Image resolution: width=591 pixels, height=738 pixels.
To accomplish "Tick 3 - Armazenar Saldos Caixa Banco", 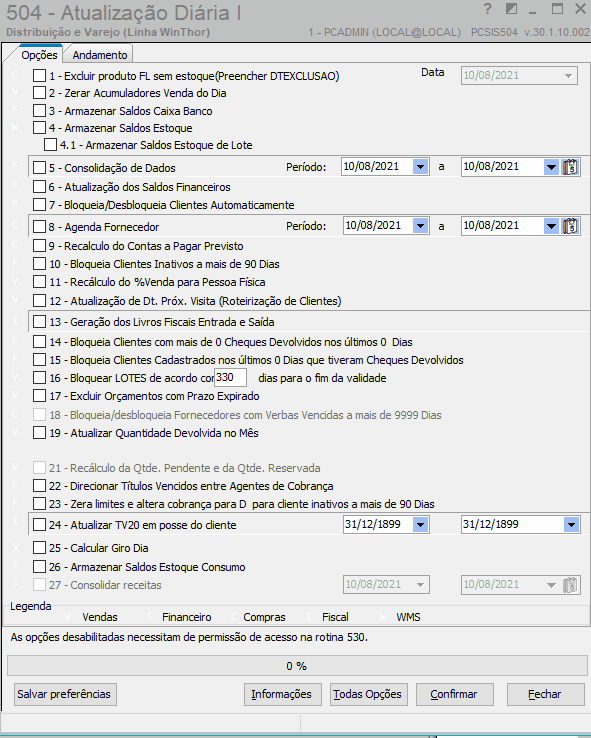I will [40, 111].
